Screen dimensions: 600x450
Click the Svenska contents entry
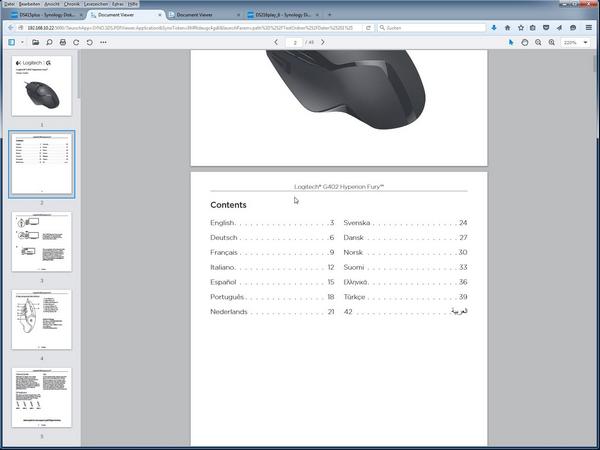tap(405, 223)
